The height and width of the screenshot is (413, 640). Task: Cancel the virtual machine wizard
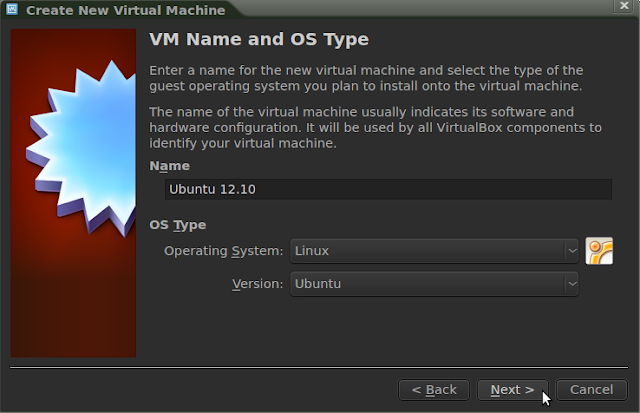pyautogui.click(x=591, y=389)
